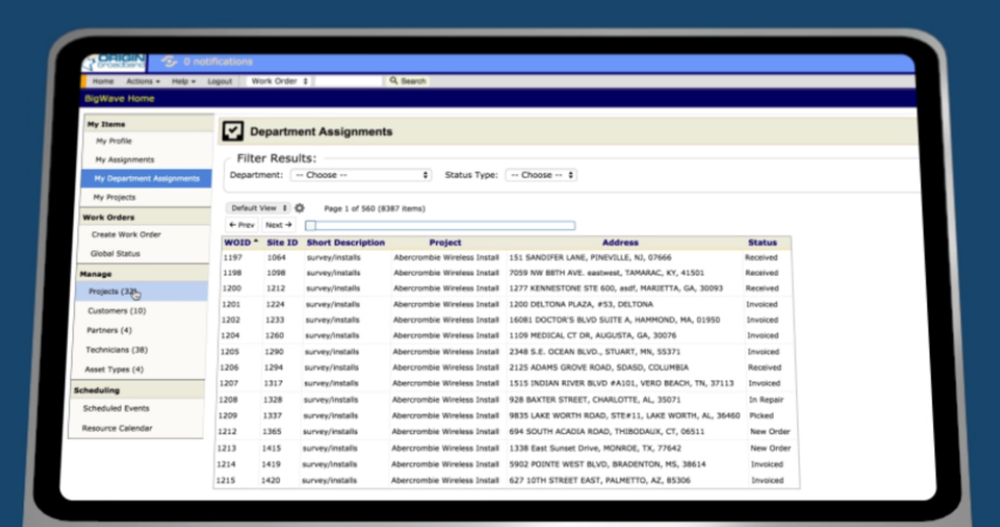This screenshot has height=527, width=1000.
Task: Click address '1515 INDIAN RIVER BLVD'
Action: pyautogui.click(x=621, y=383)
